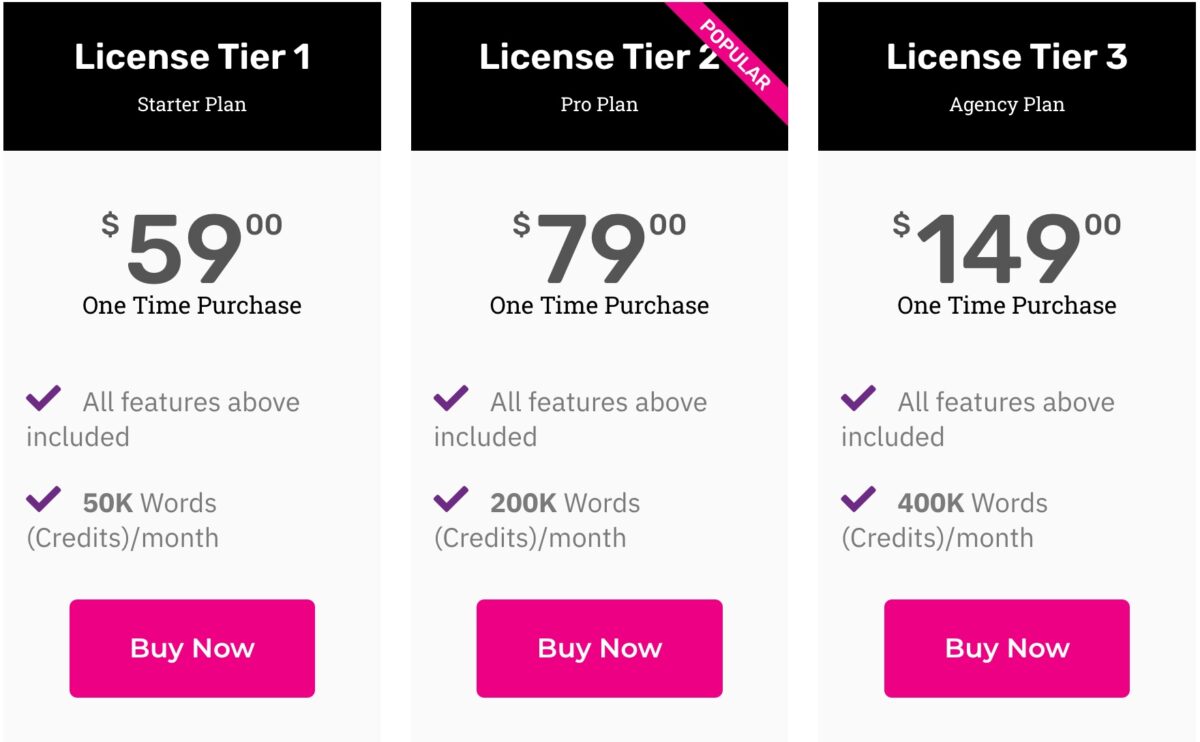
Task: Click the checkmark beside 200K Words
Action: (452, 500)
